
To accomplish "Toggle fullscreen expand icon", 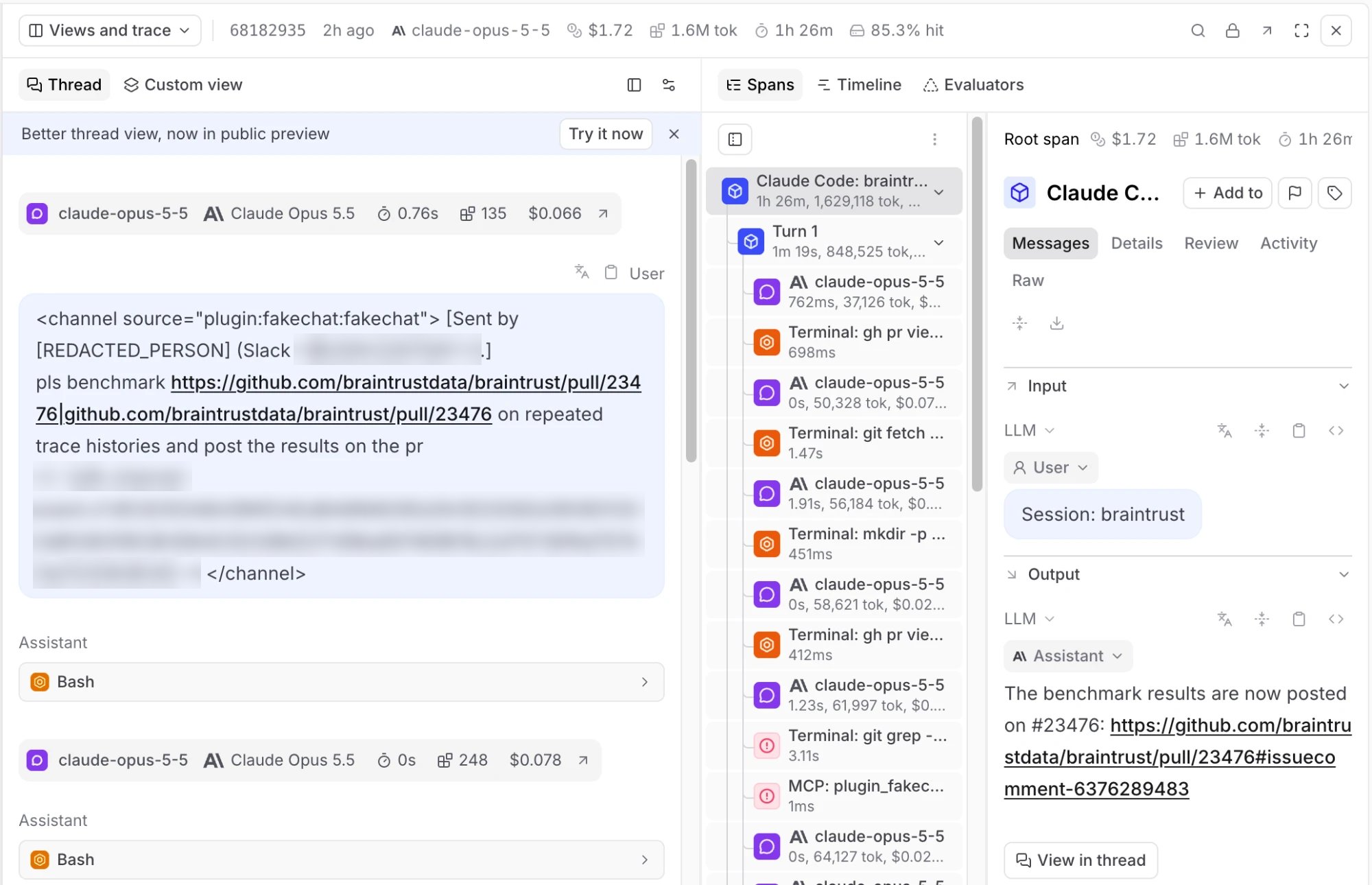I will point(1301,30).
